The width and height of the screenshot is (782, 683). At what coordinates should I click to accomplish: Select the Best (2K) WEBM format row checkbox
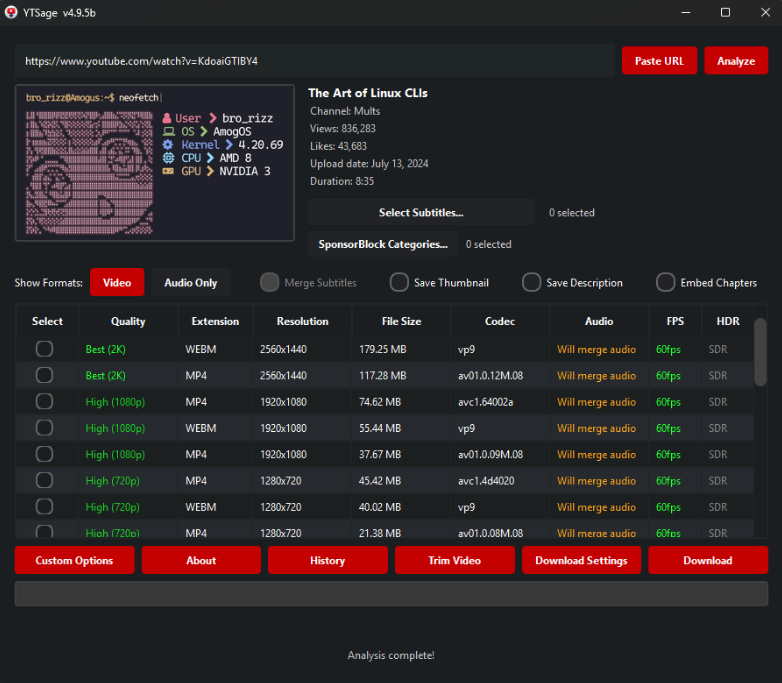[45, 349]
